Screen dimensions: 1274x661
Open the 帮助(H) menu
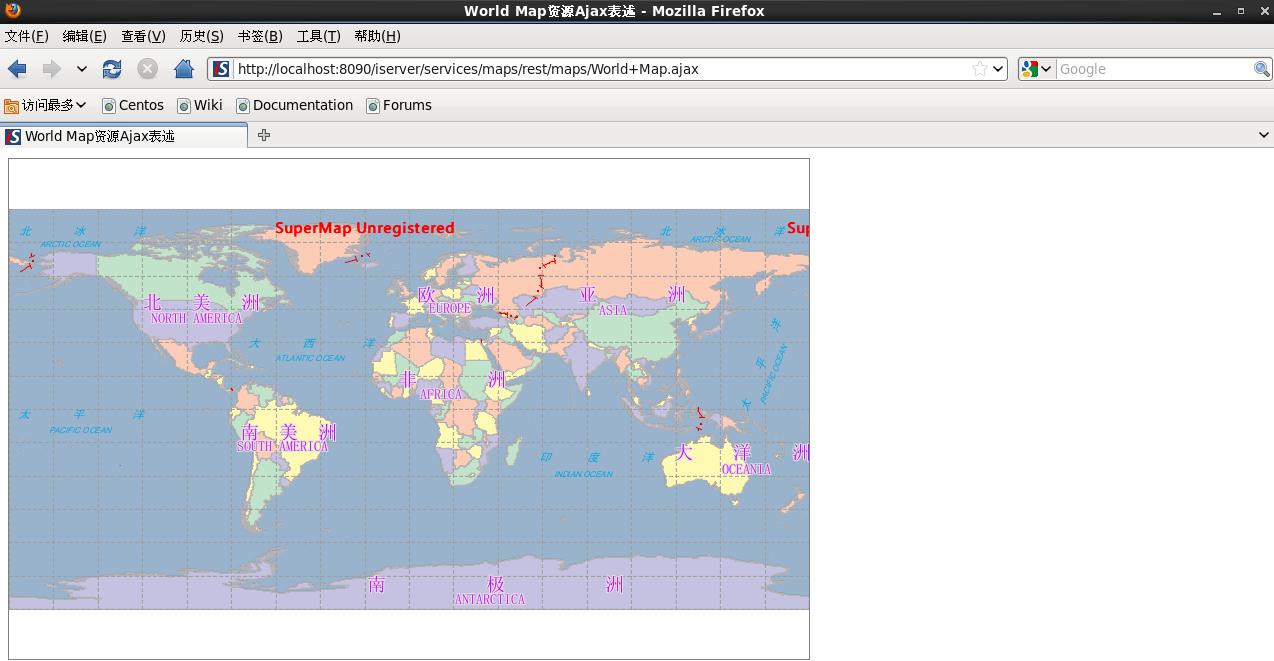click(377, 36)
